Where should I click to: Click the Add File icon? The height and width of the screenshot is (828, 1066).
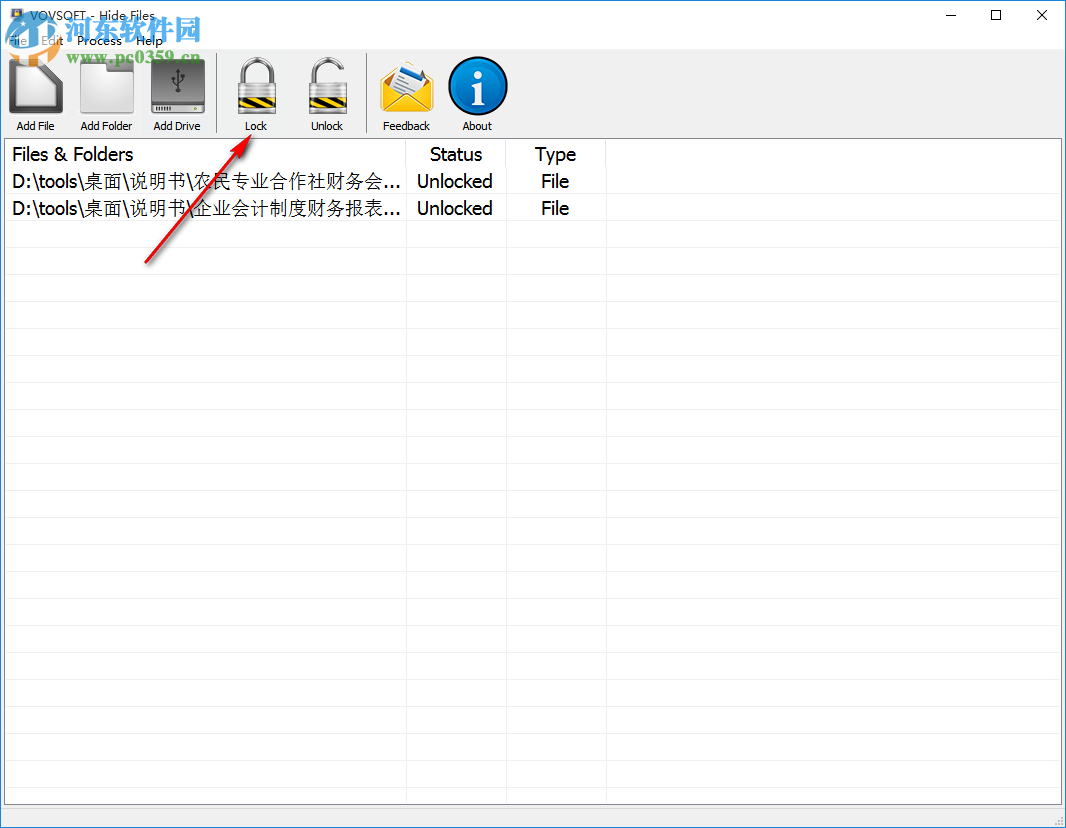35,86
